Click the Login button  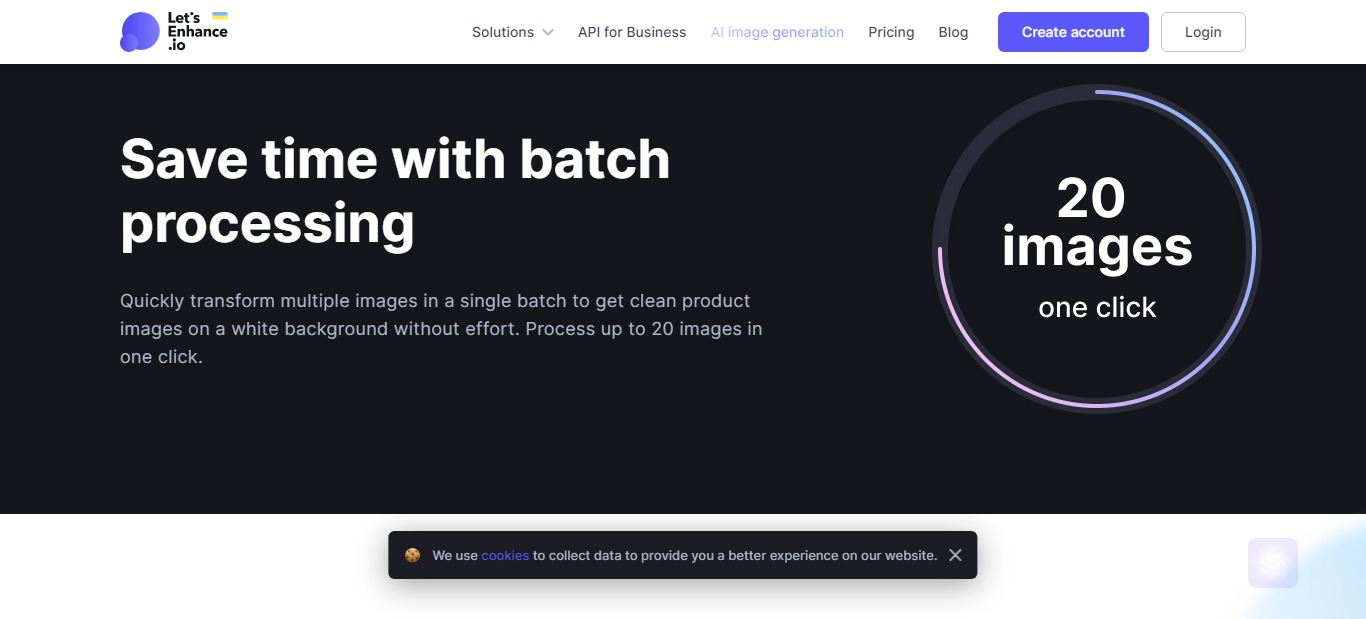[x=1203, y=32]
